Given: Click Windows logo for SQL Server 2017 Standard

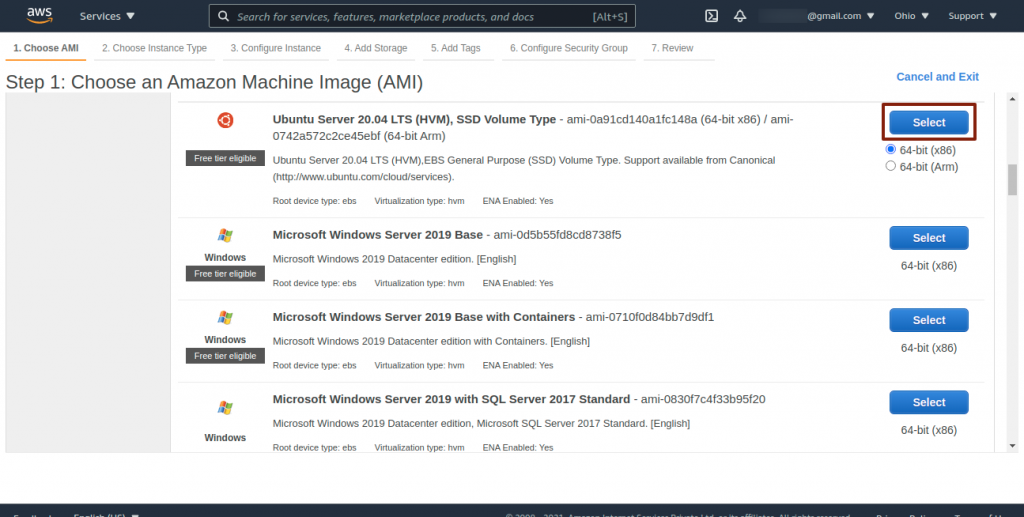Looking at the screenshot, I should coord(225,408).
